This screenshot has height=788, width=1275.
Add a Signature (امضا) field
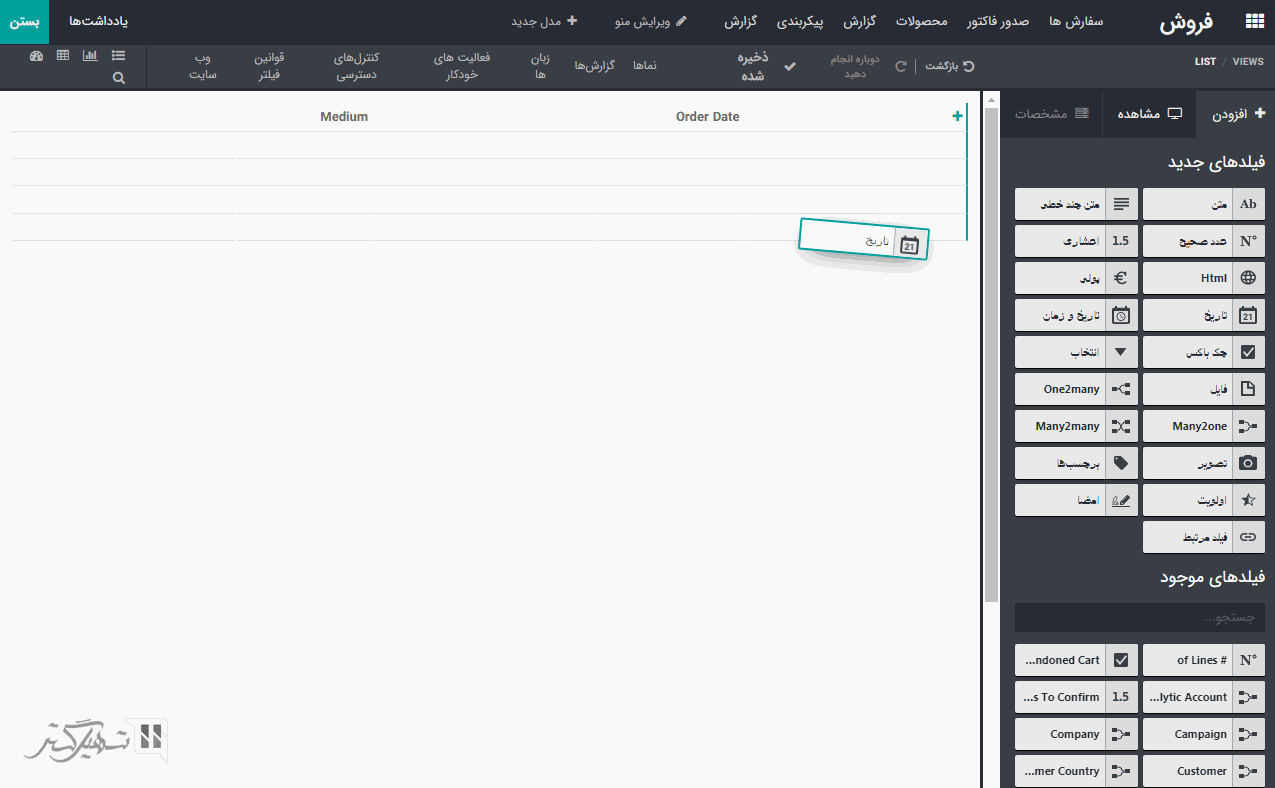(1076, 500)
